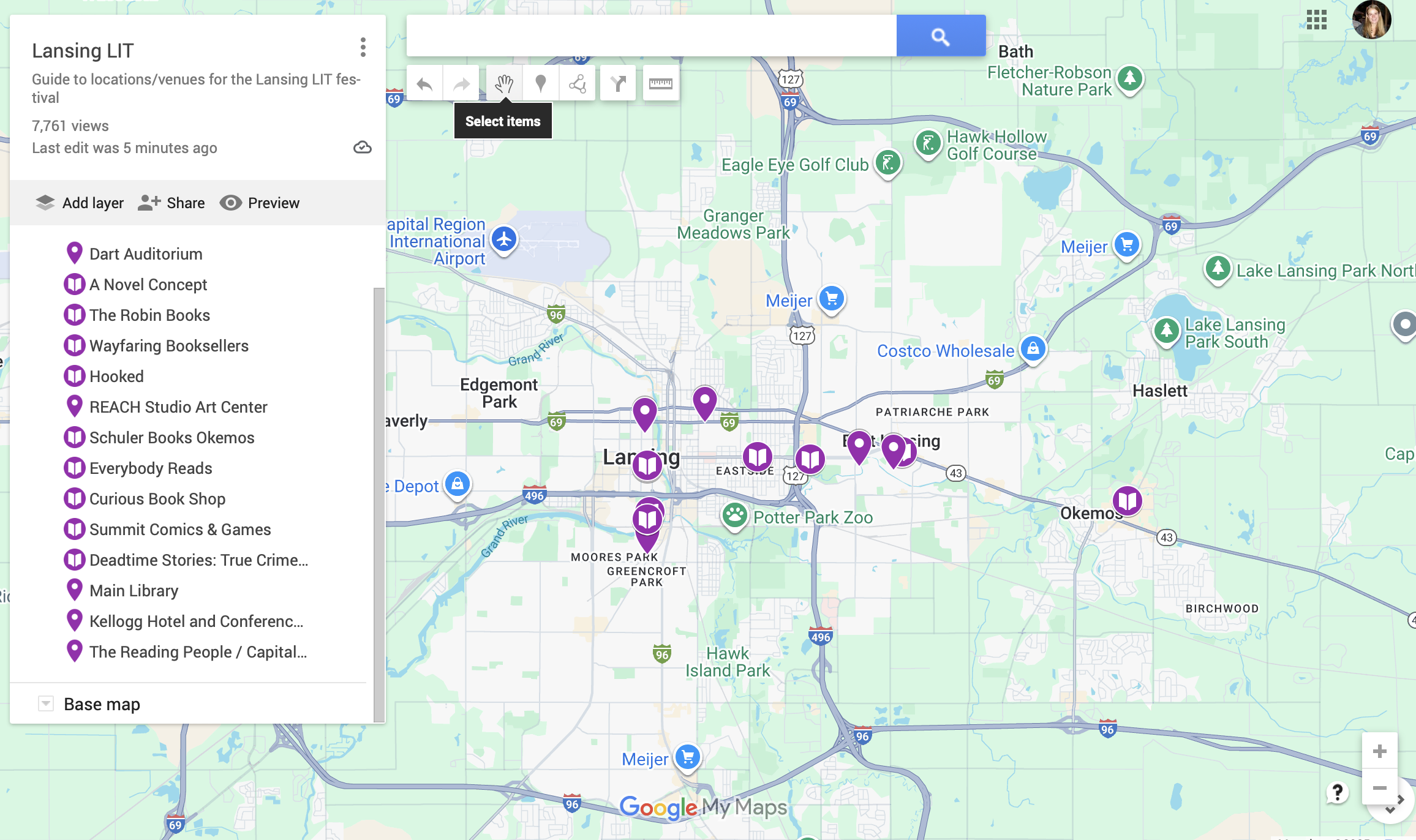Choose the Add marker pin tool
Screen dimensions: 1416x840
coord(540,84)
